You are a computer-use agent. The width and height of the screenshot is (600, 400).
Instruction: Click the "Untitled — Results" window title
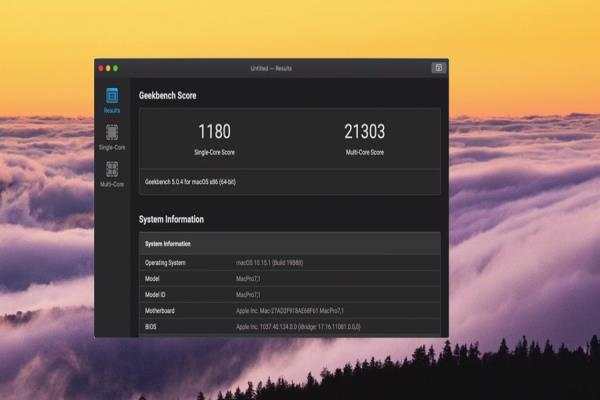[x=272, y=68]
